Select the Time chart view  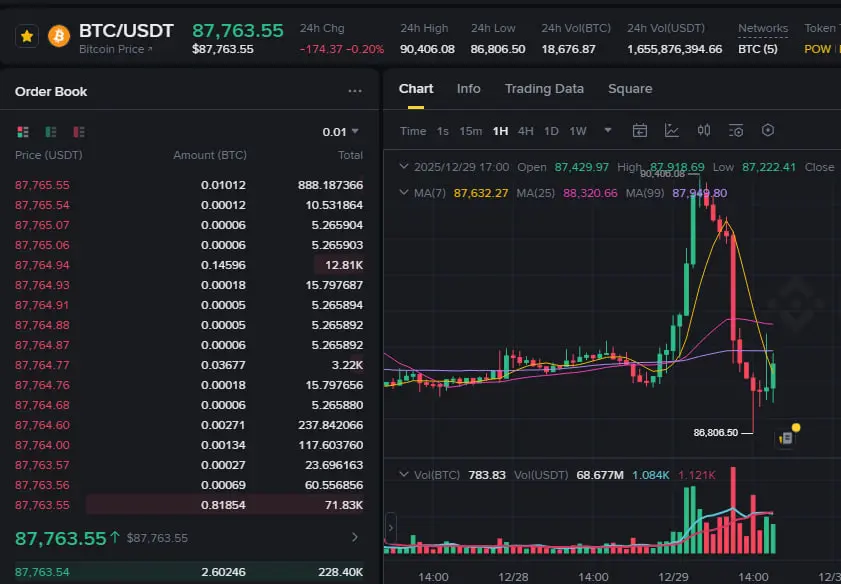[x=413, y=131]
